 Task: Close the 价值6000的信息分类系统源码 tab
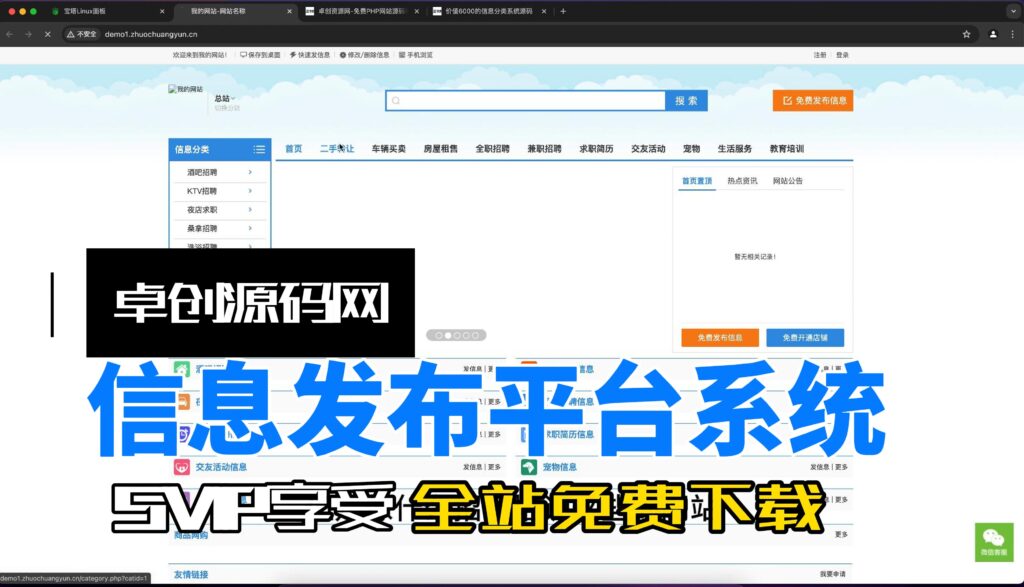[544, 11]
